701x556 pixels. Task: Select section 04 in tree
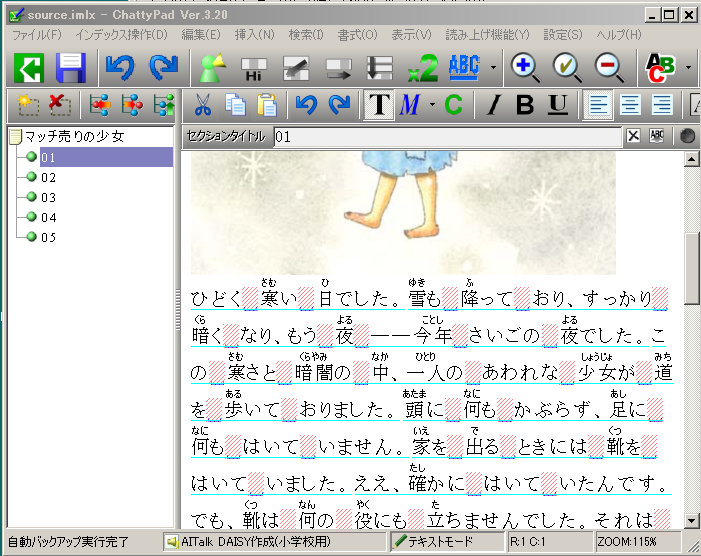[48, 218]
